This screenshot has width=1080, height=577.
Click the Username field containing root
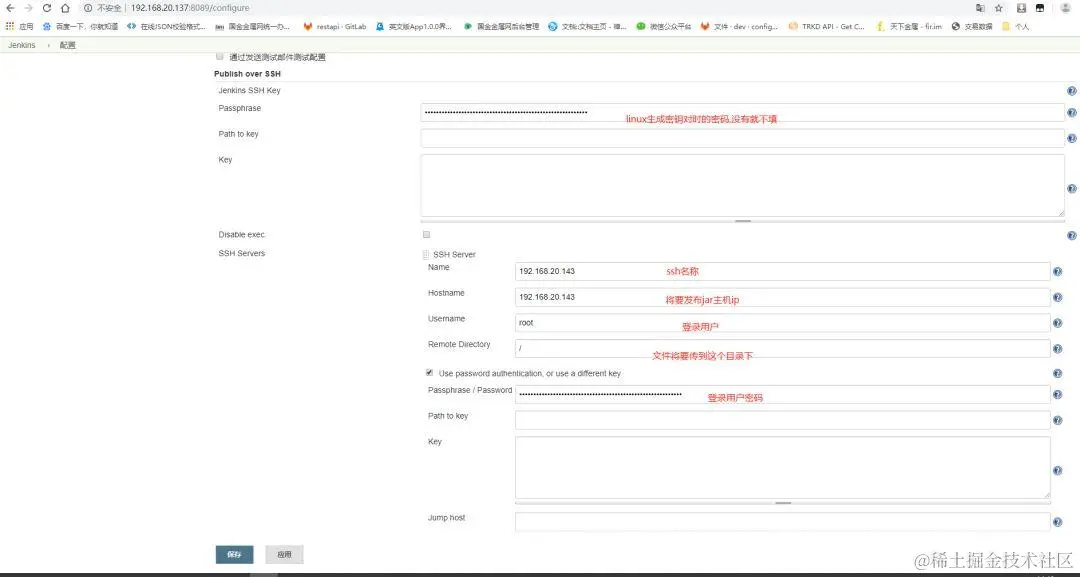782,323
